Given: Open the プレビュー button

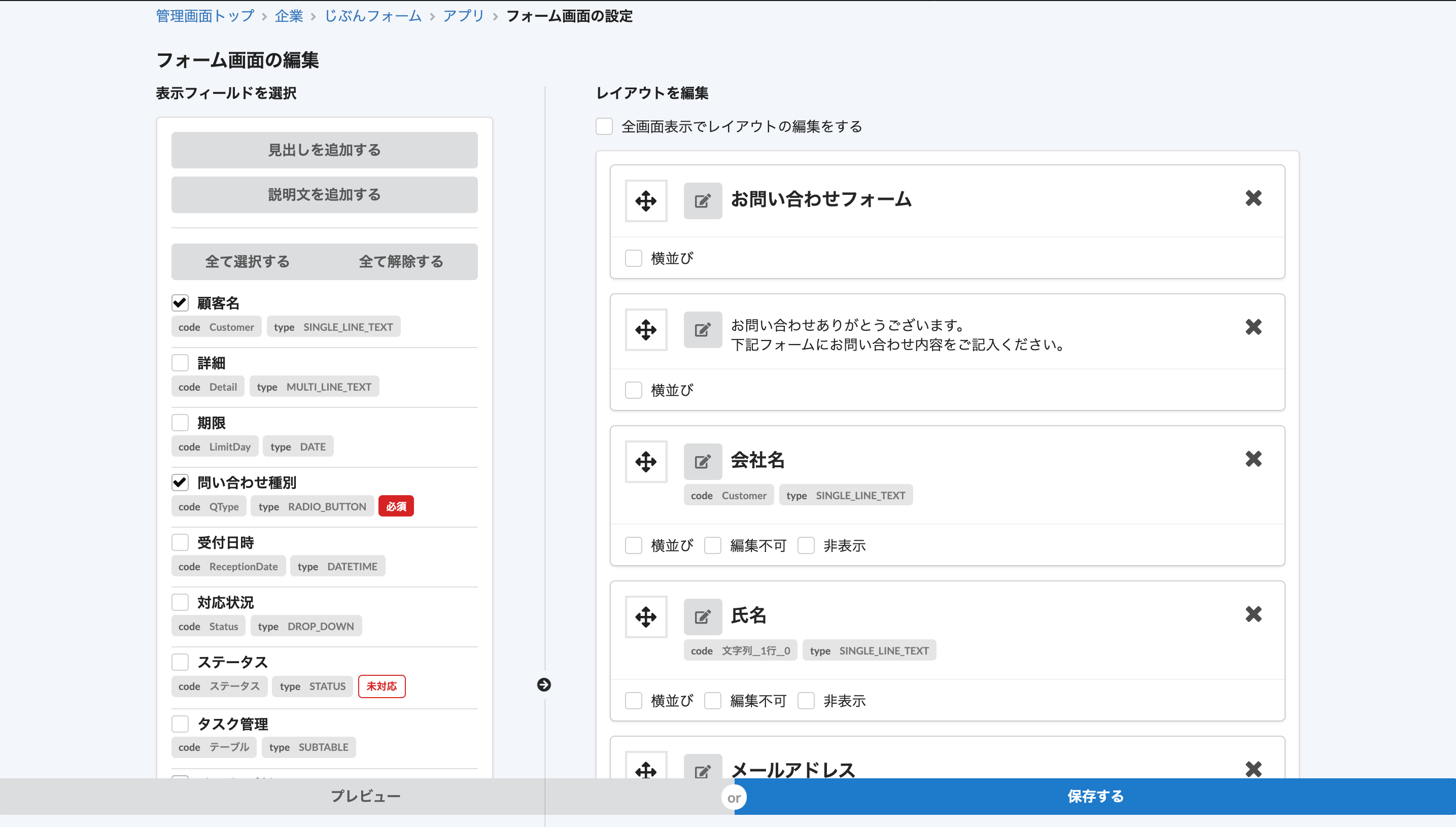Looking at the screenshot, I should coord(366,797).
